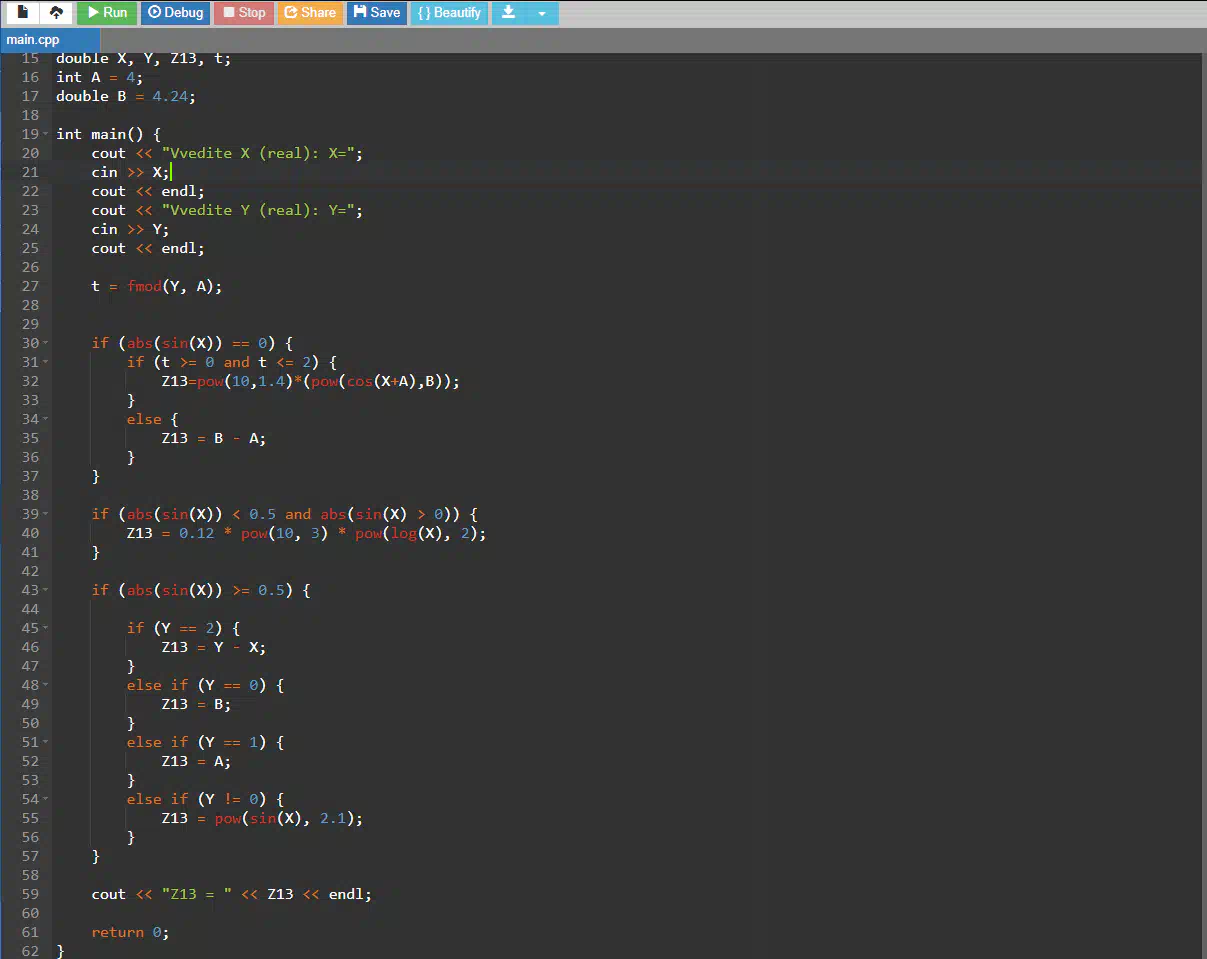The width and height of the screenshot is (1207, 959).
Task: Click line number 62 in the gutter
Action: tap(29, 951)
